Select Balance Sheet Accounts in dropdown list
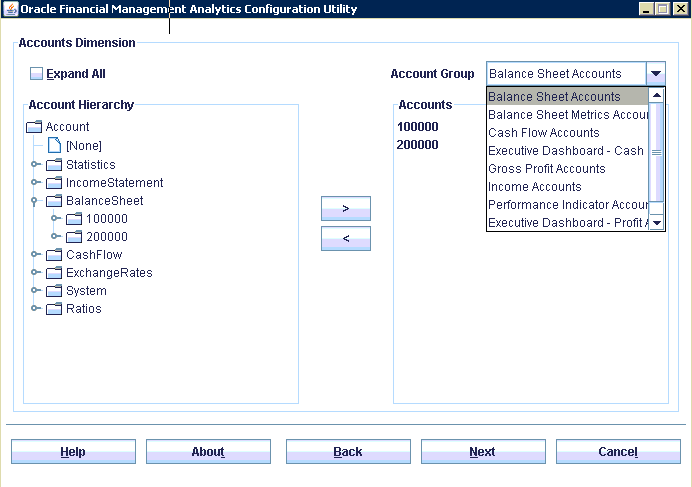 [x=568, y=96]
